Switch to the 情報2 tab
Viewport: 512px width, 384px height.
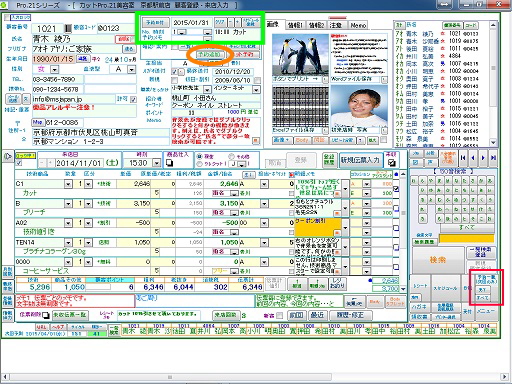point(316,25)
